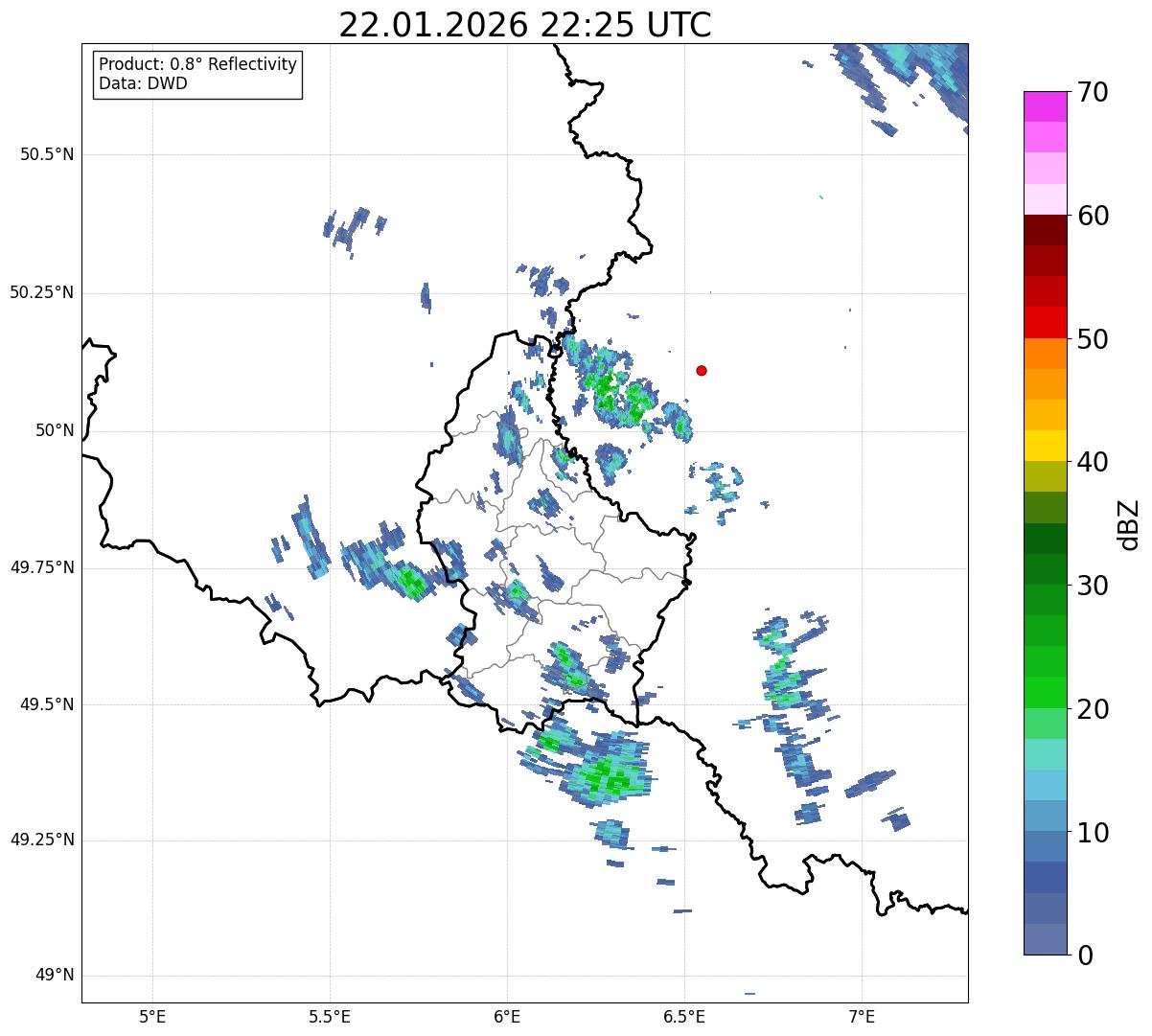Click the title "22.01.2026 22:25 UTC"
Screen dimensions: 1152x1036
(525, 25)
